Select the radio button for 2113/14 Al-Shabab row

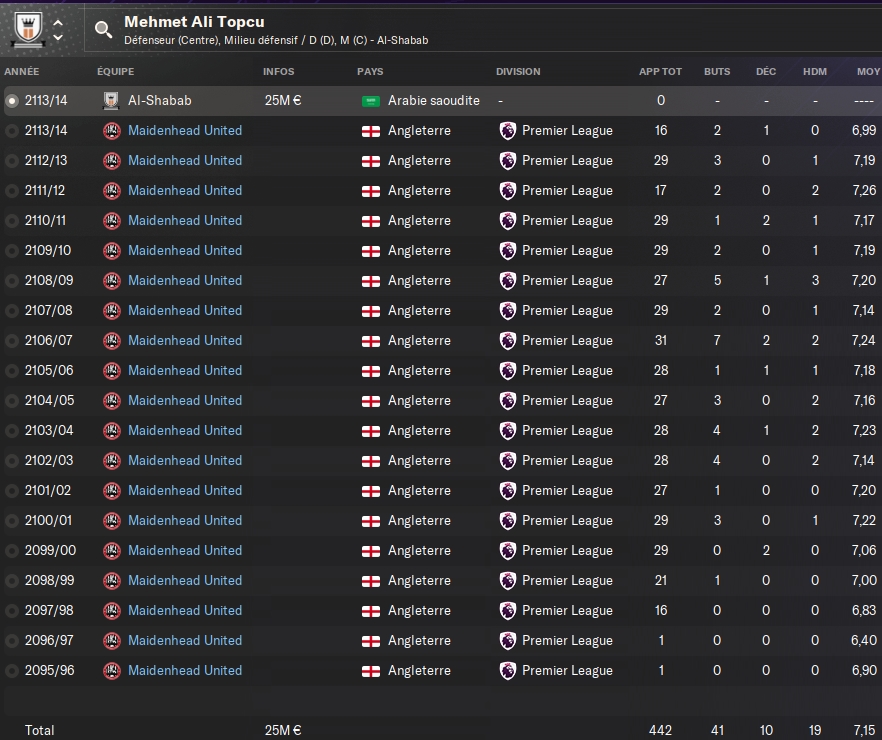click(12, 100)
